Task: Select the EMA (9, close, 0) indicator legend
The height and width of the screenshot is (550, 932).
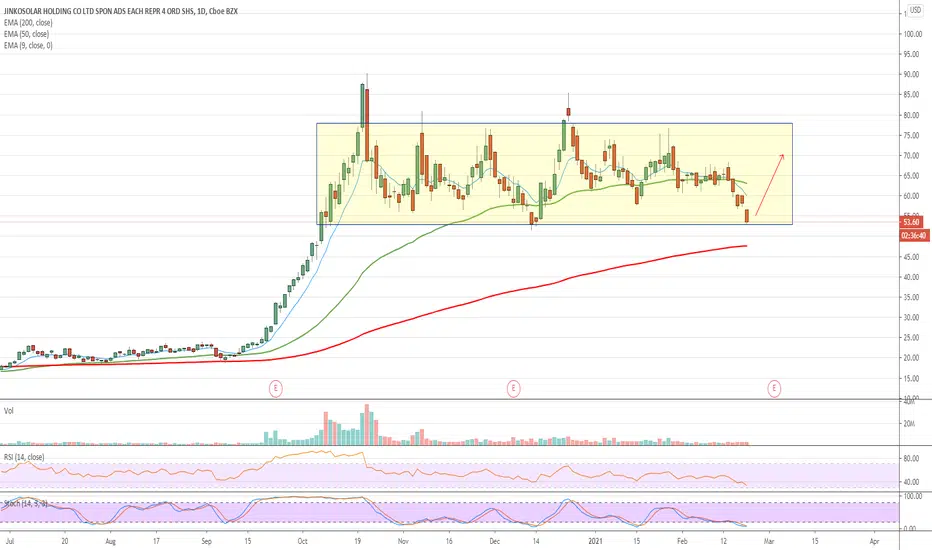Action: coord(28,45)
